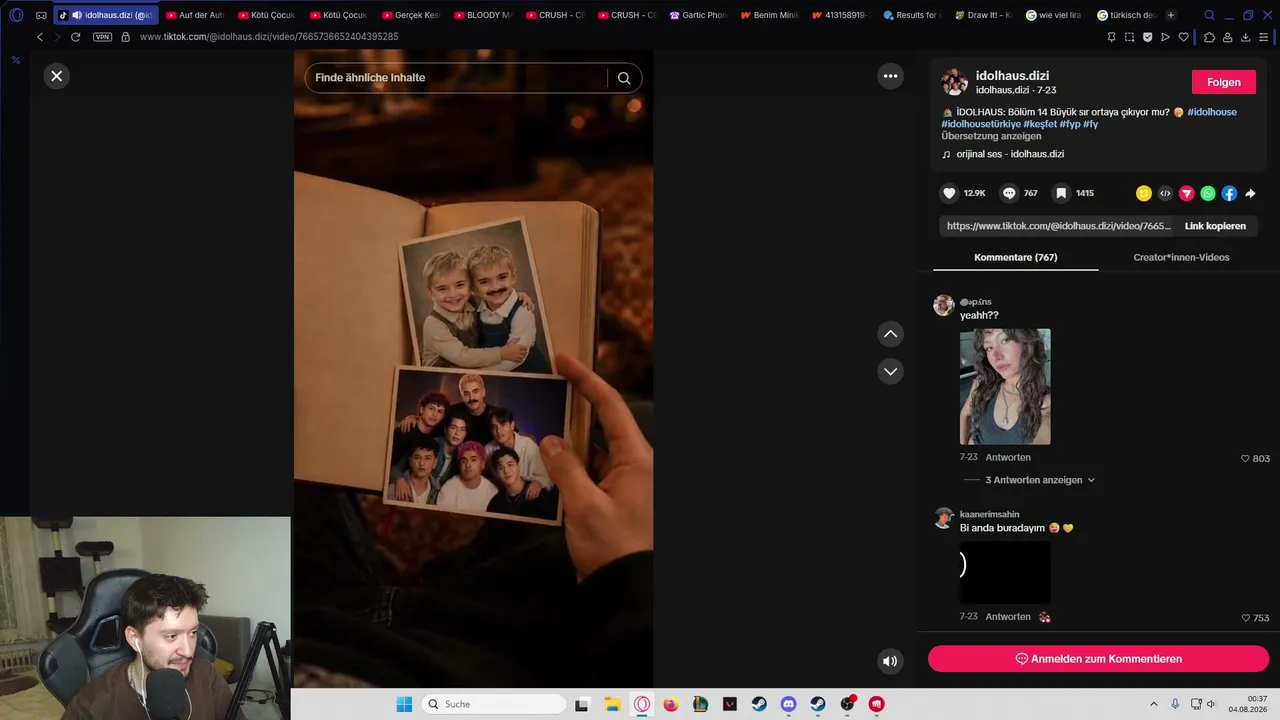Open the #idolhousetürkiye hashtag

pos(981,124)
